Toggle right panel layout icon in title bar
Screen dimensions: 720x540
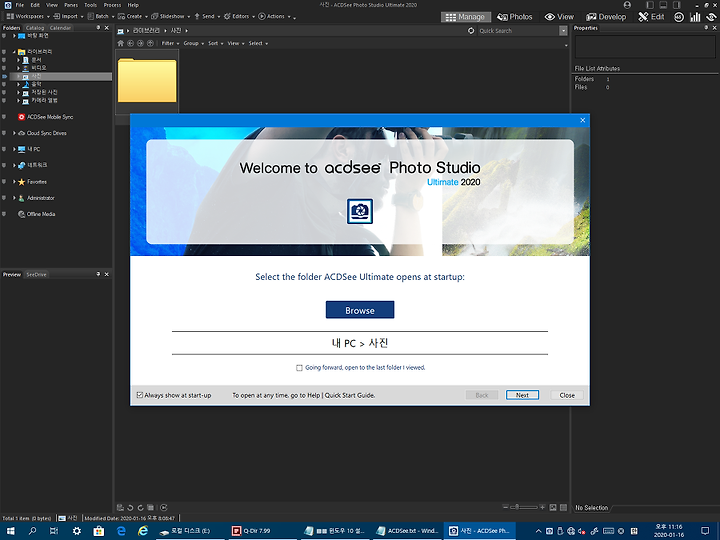(676, 5)
